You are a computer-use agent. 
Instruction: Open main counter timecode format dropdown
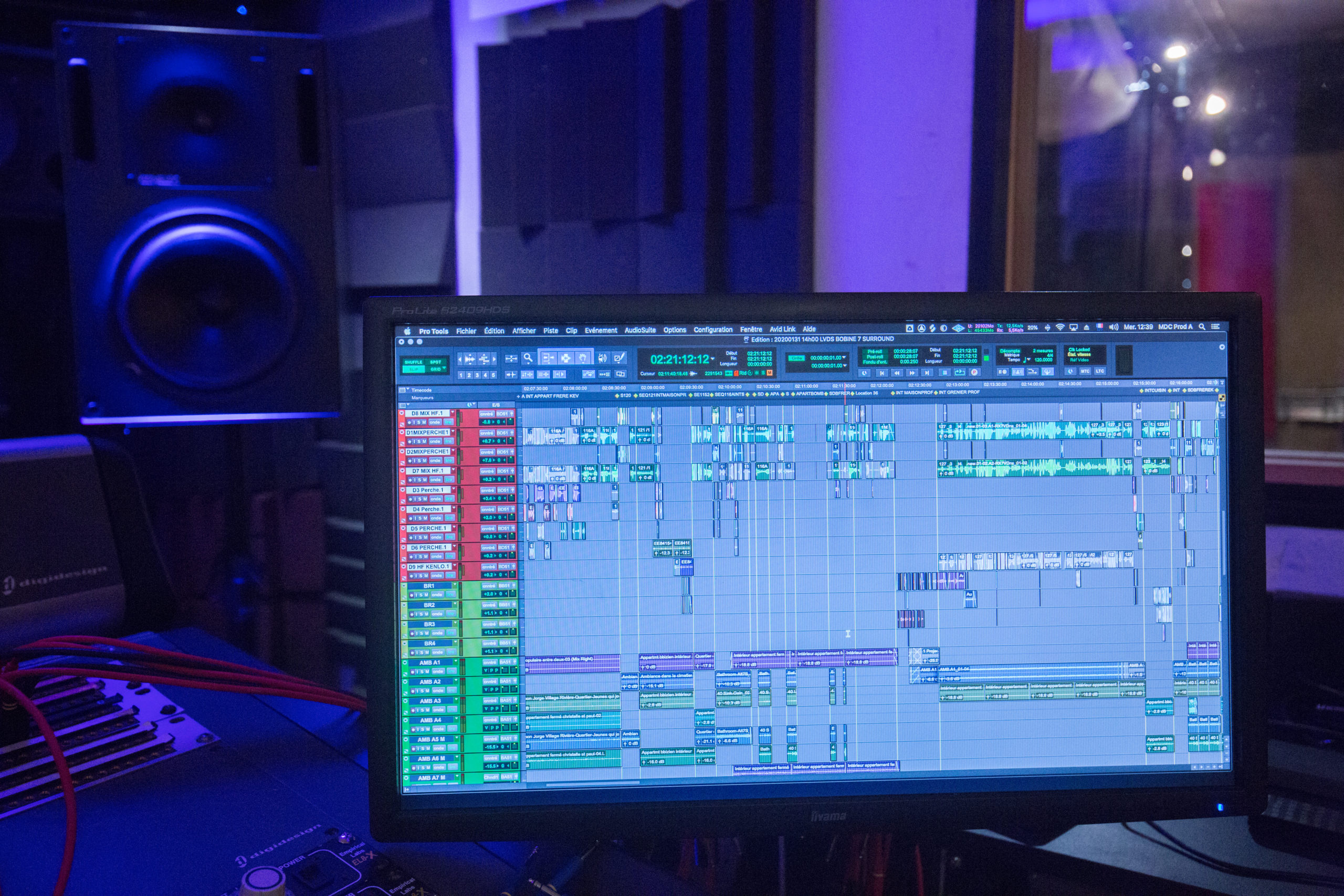tap(712, 359)
